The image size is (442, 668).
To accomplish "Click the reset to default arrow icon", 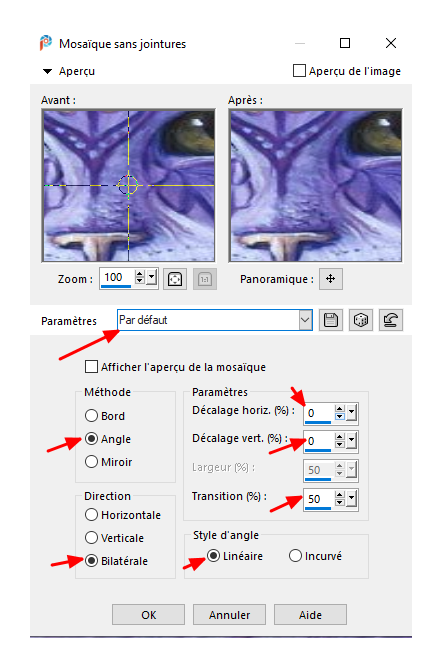I will [x=390, y=320].
